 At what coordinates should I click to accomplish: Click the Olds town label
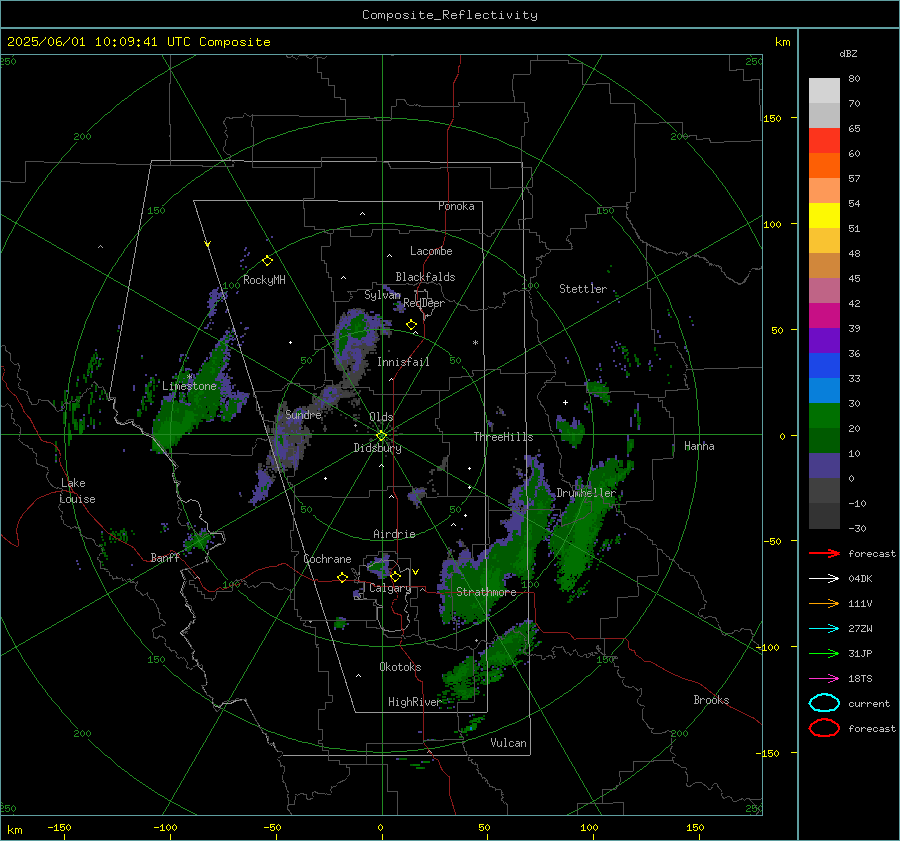(x=381, y=417)
